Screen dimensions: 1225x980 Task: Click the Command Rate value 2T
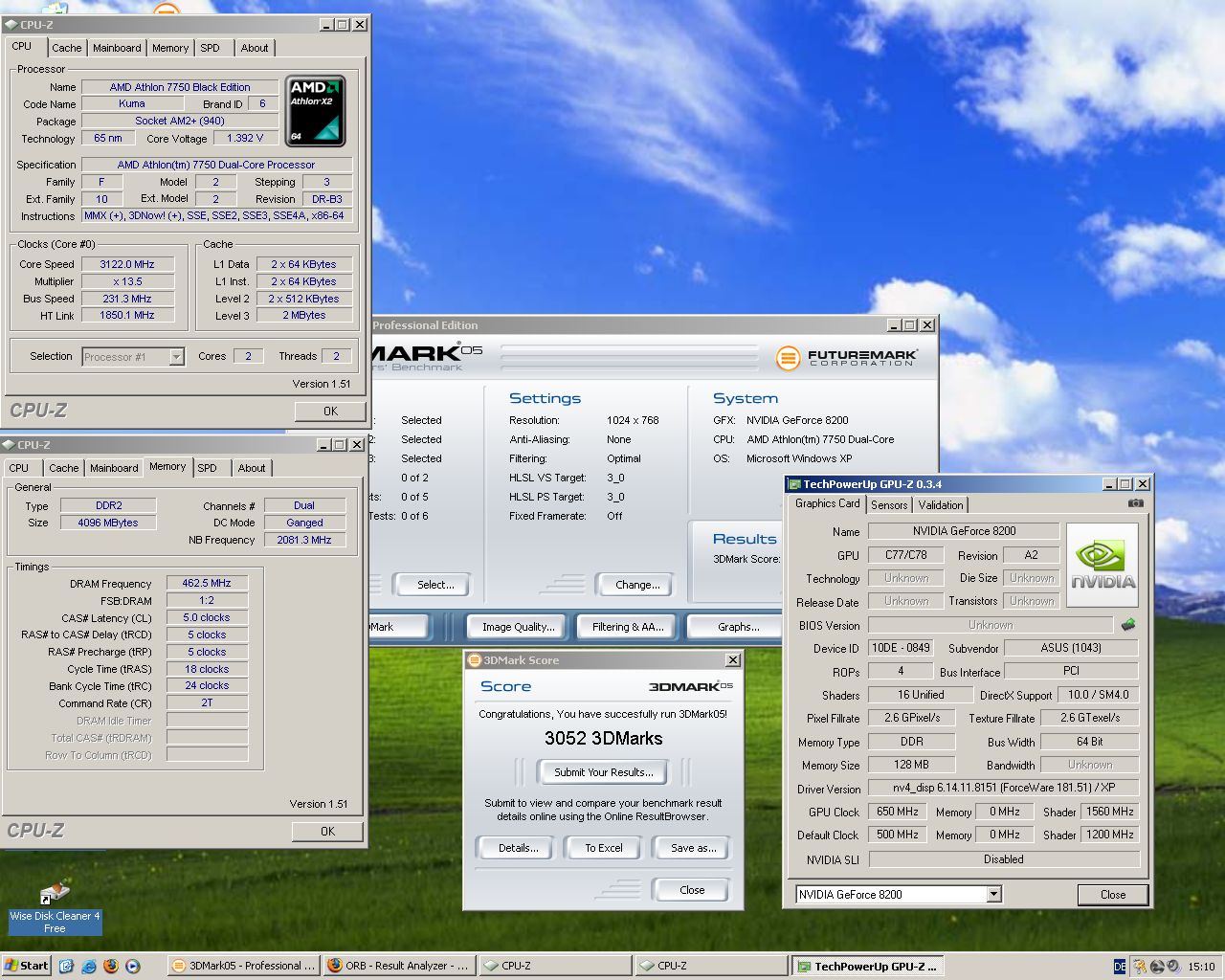point(207,702)
